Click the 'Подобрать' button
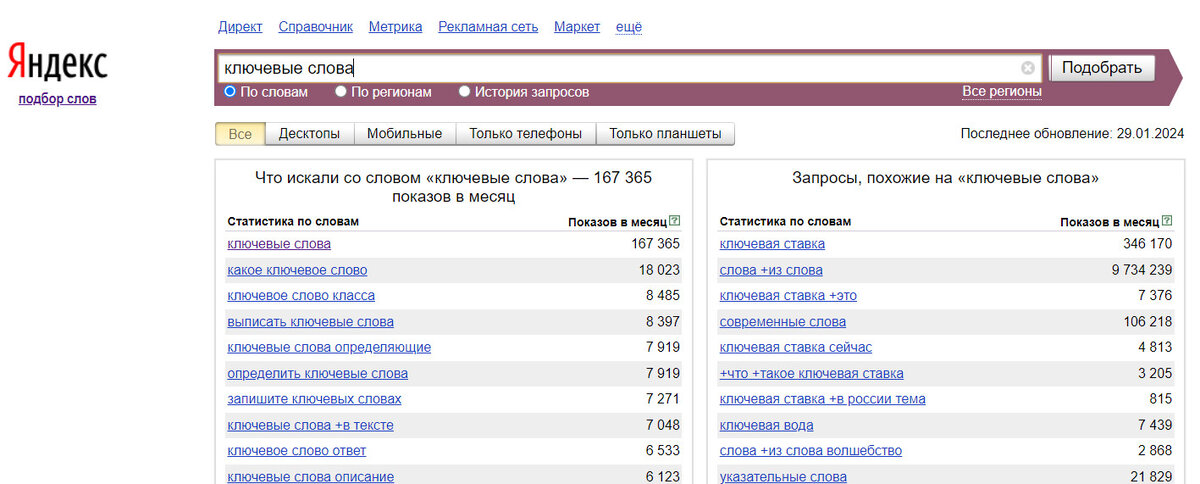 [x=1102, y=68]
